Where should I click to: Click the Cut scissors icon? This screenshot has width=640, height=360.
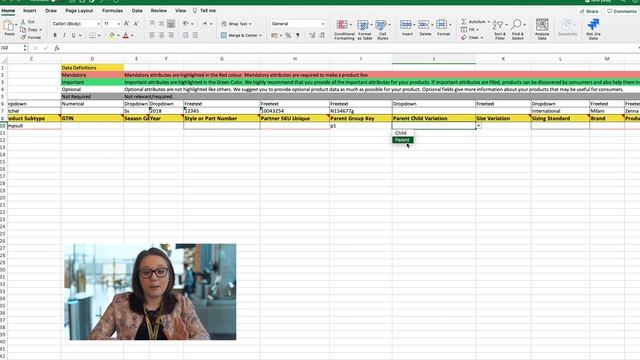[23, 22]
